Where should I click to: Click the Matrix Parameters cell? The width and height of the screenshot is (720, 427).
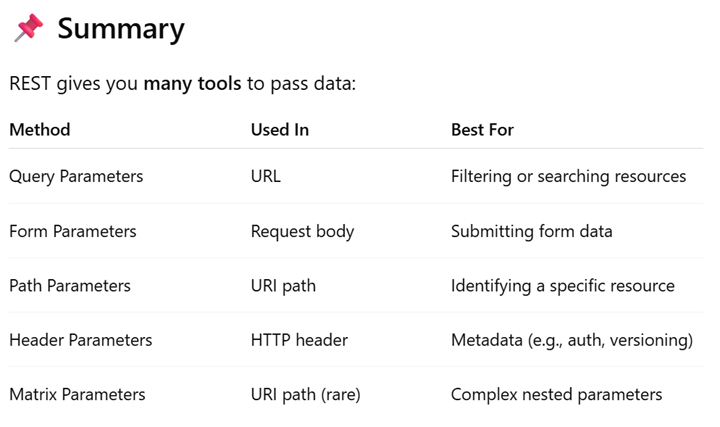[78, 394]
